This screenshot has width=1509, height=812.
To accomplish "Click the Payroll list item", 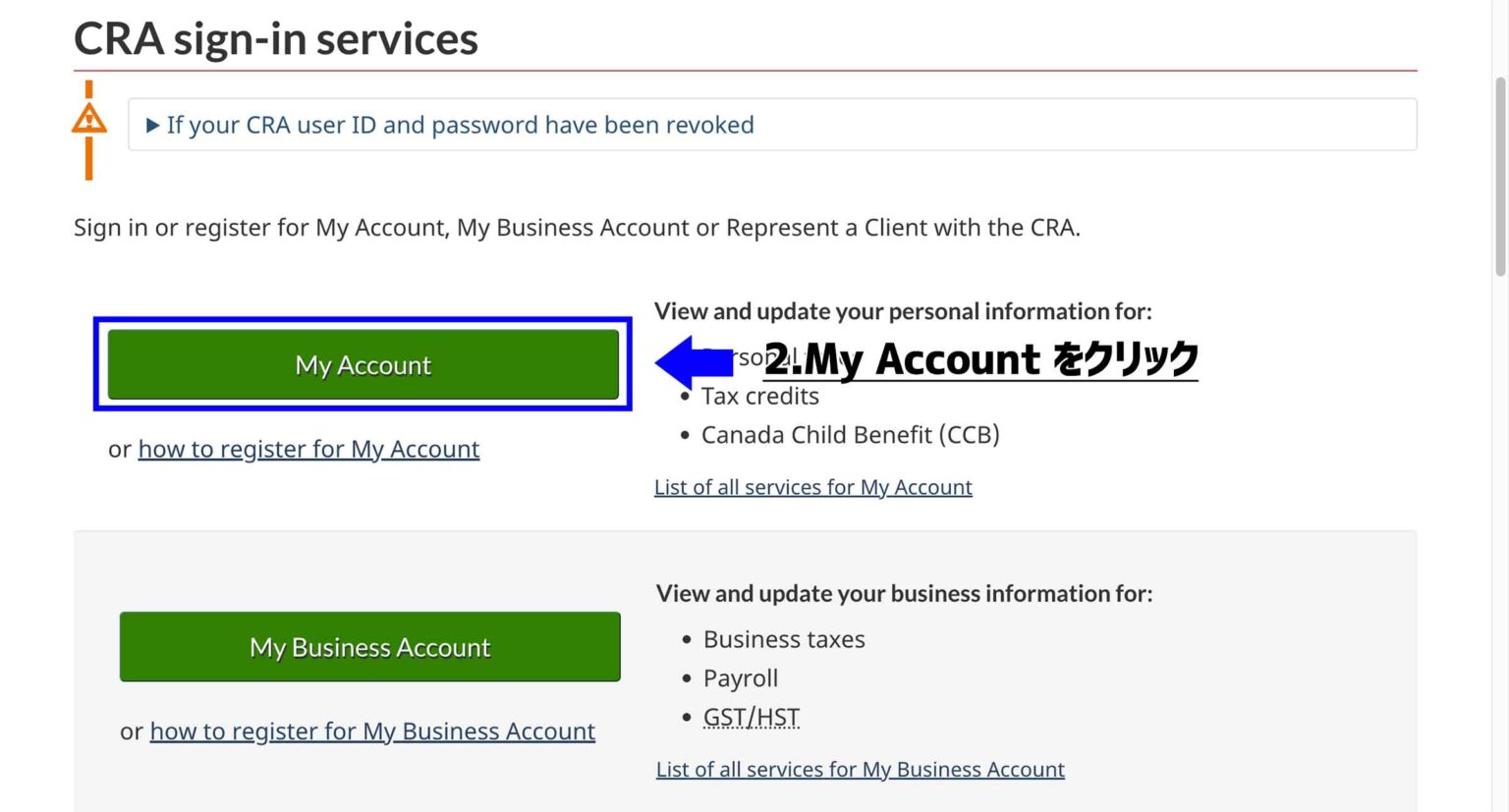I will tap(740, 677).
